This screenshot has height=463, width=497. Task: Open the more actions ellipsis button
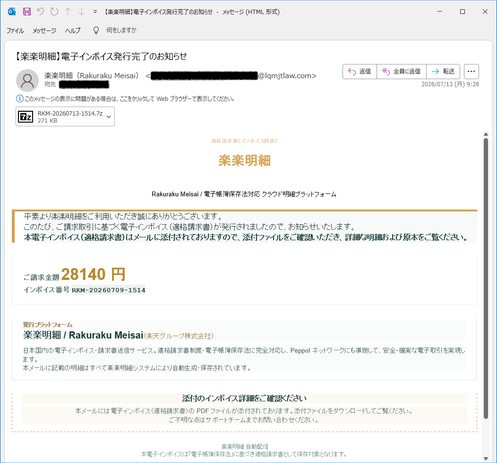471,71
